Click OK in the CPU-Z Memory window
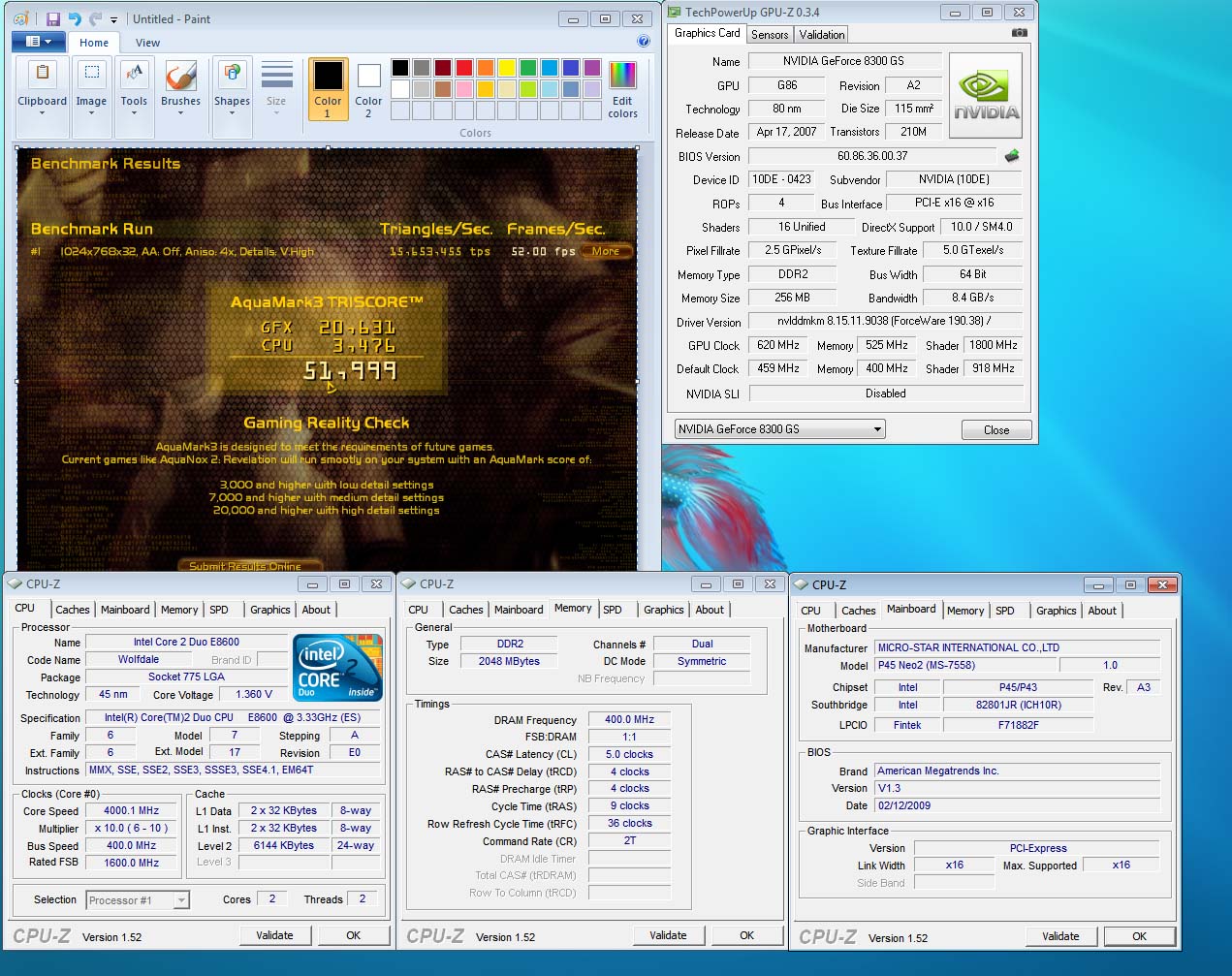 point(747,935)
